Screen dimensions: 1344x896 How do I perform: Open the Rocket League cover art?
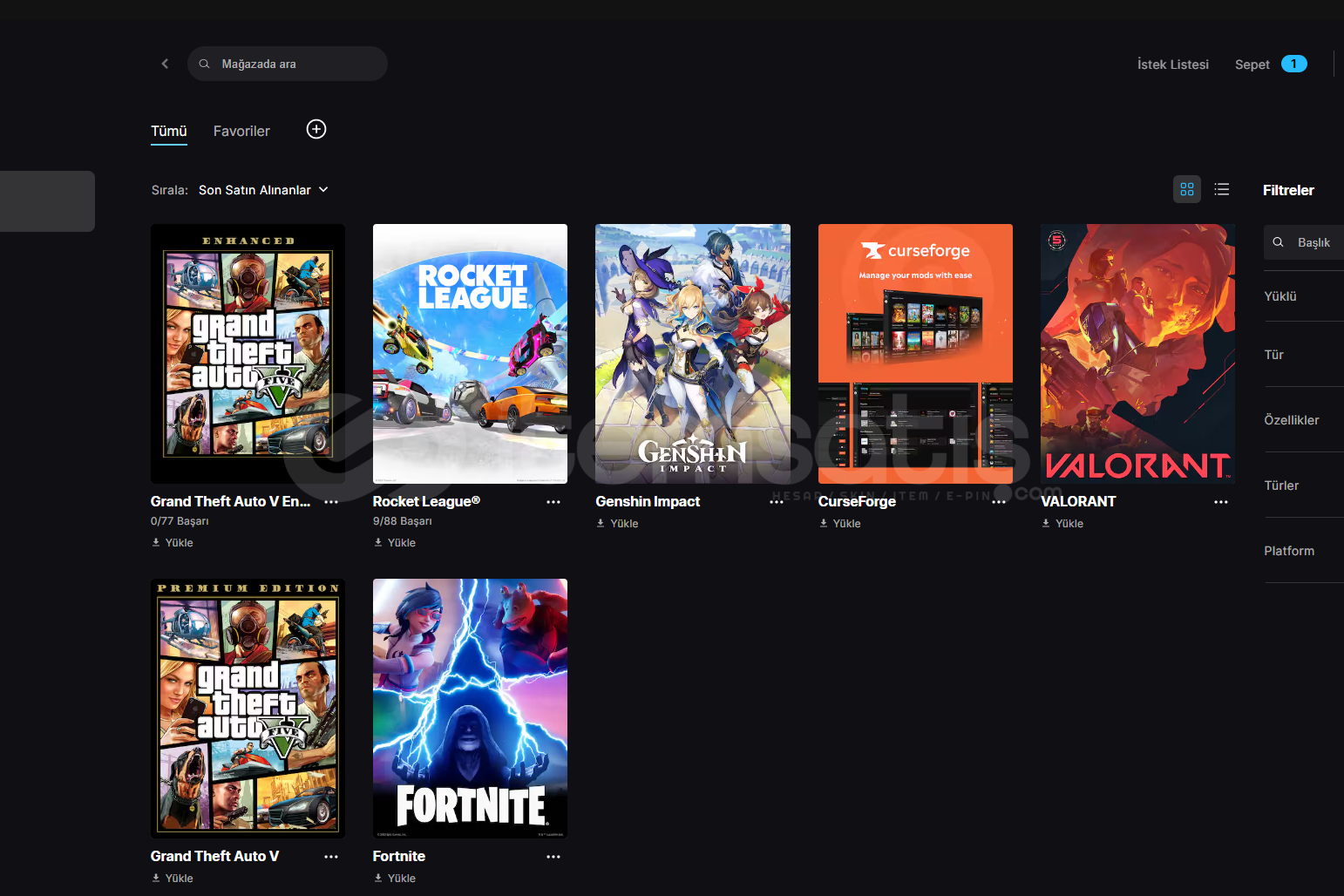[x=470, y=354]
